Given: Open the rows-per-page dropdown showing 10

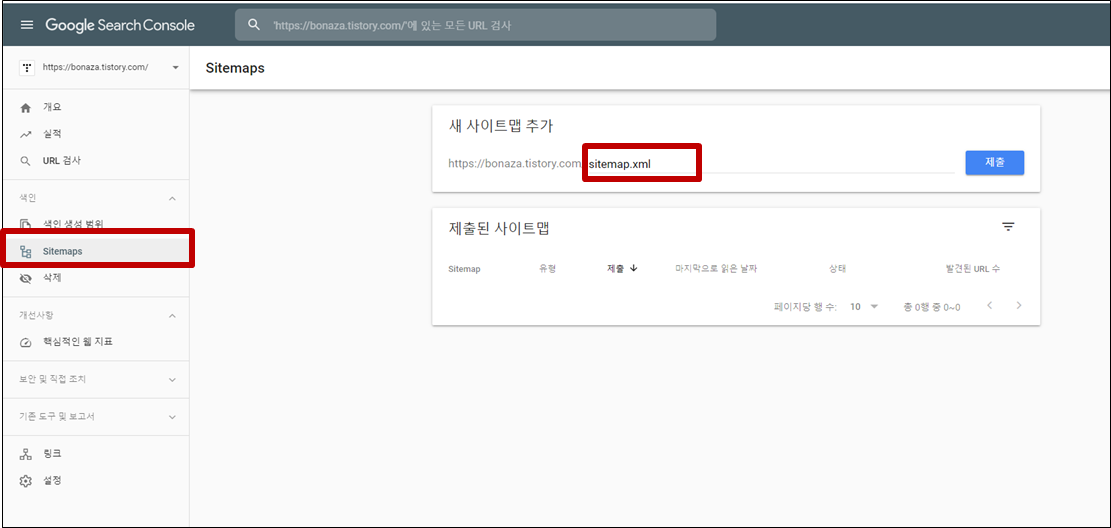Looking at the screenshot, I should 864,307.
